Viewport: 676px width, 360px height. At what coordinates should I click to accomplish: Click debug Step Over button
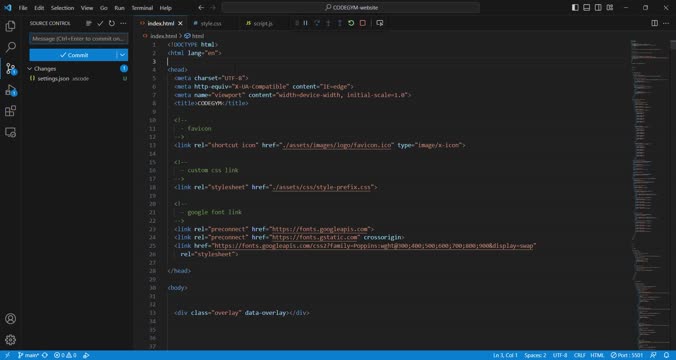[x=317, y=23]
